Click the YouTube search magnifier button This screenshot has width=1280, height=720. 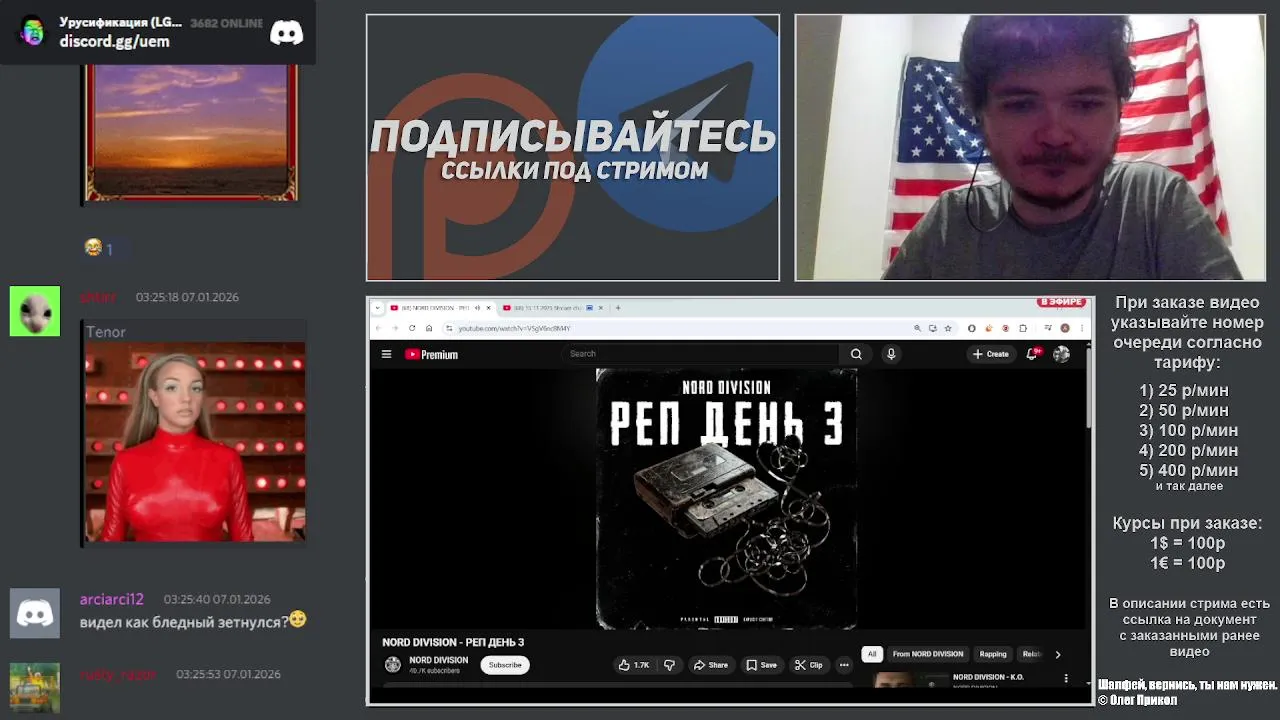click(x=856, y=354)
